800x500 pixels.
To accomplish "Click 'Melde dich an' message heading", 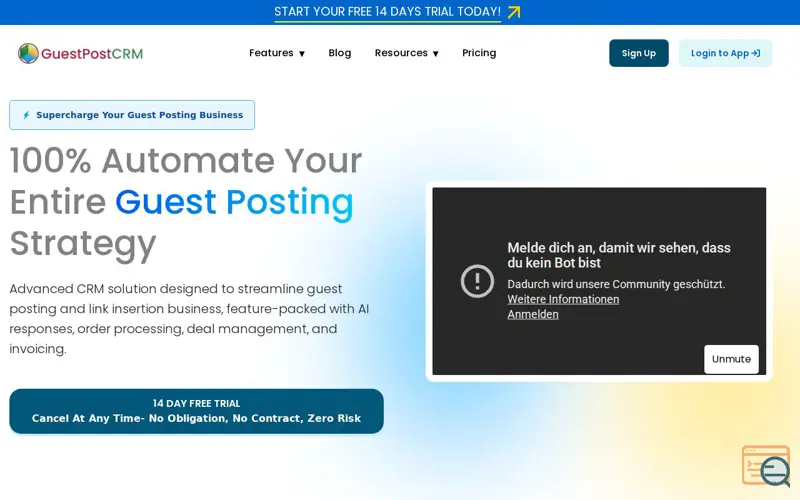I will pyautogui.click(x=619, y=255).
